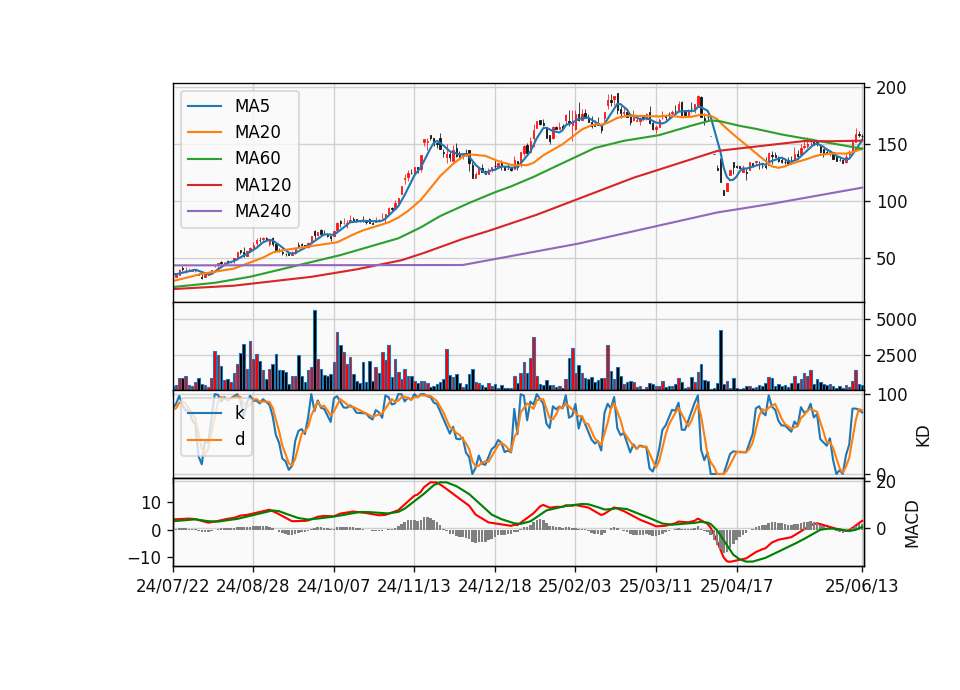The height and width of the screenshot is (690, 960).
Task: Click the orange MA20 legend line swatch
Action: tap(204, 133)
